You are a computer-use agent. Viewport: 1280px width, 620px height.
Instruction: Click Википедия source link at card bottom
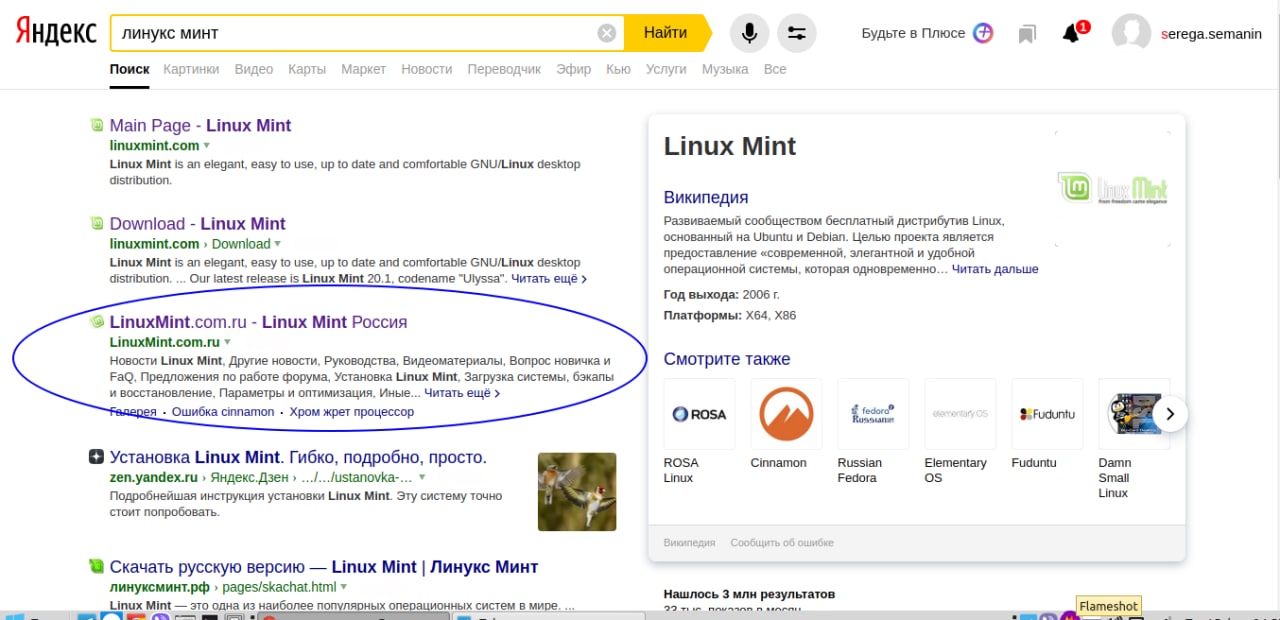click(690, 543)
